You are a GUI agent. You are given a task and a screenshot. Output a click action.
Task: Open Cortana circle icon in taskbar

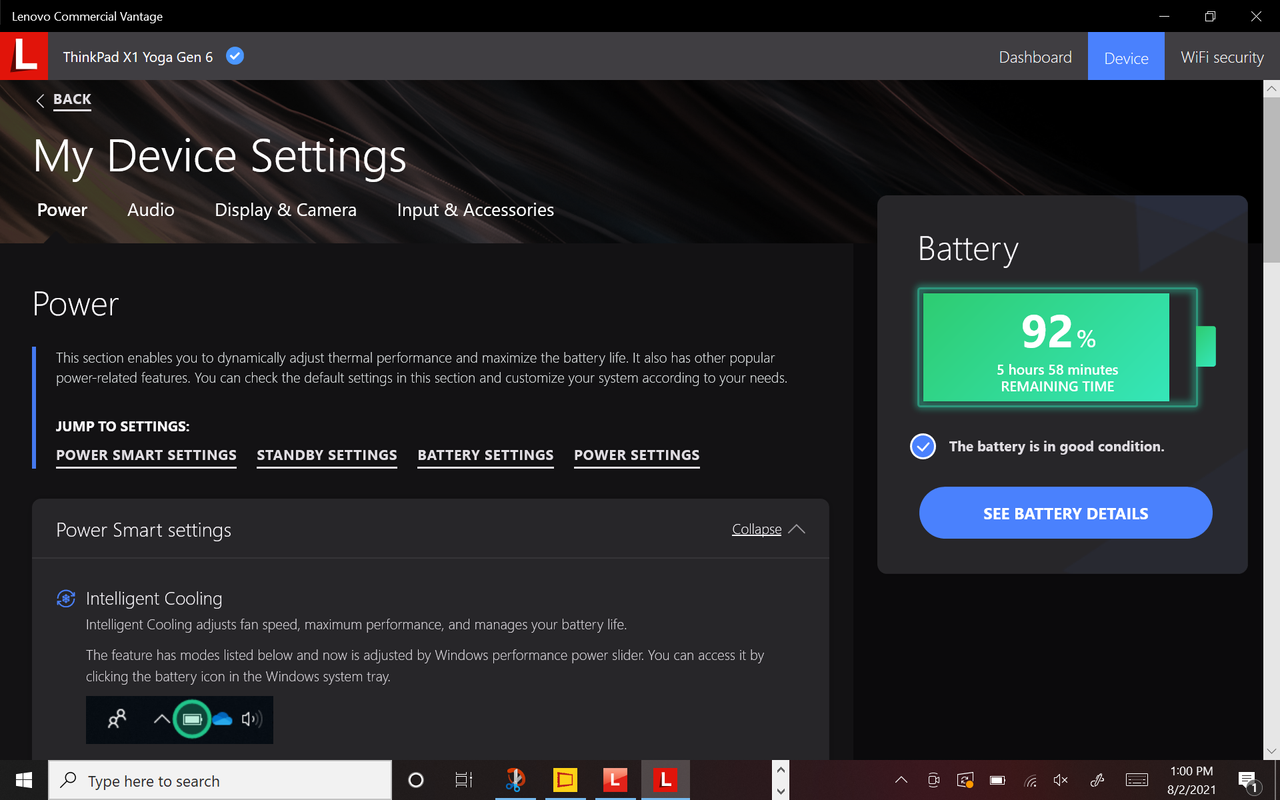[416, 780]
